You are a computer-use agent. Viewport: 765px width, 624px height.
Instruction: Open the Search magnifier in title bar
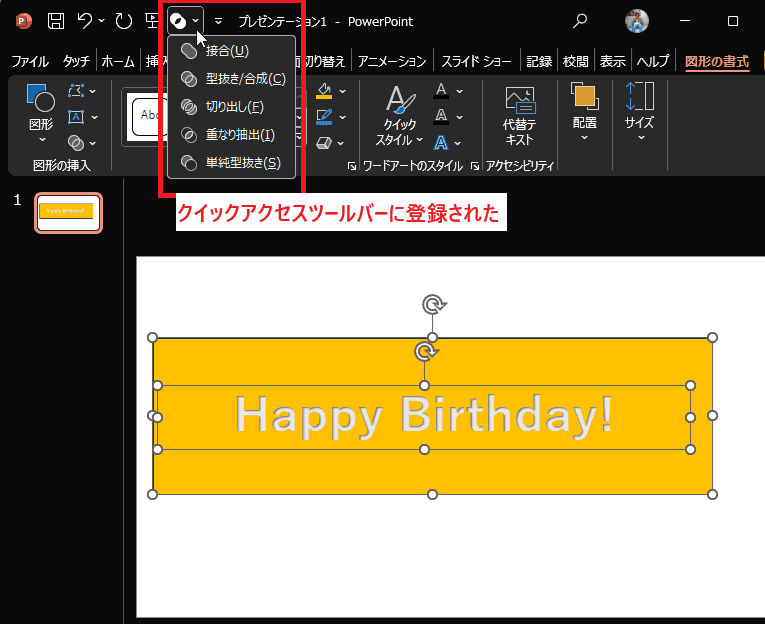tap(580, 20)
